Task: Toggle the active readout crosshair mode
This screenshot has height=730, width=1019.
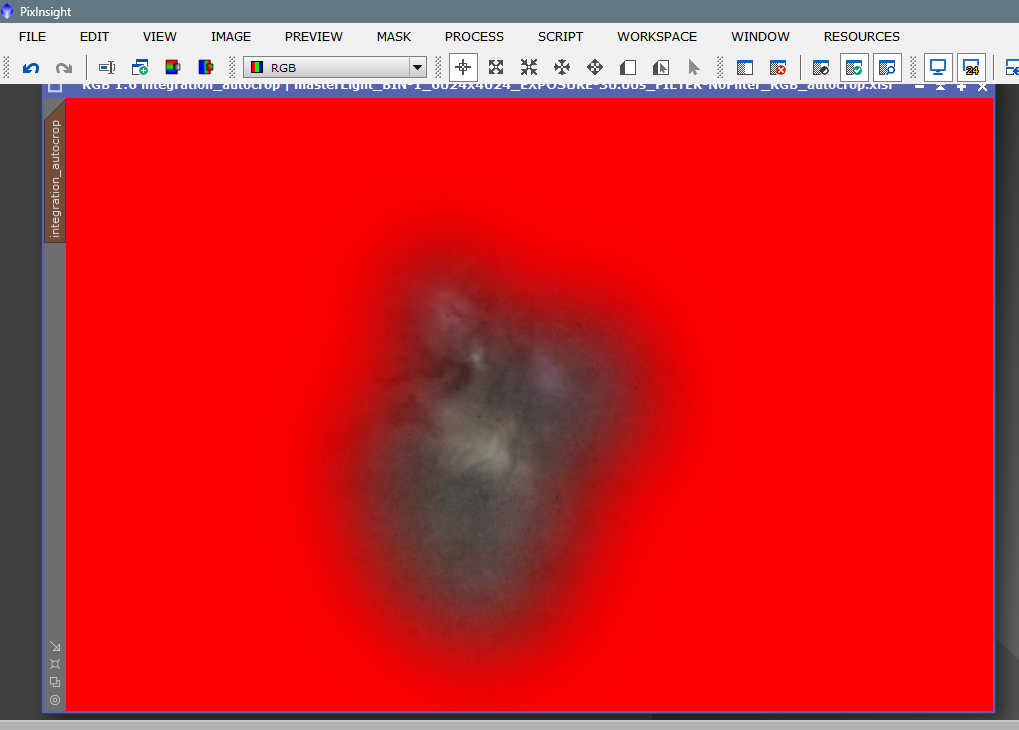Action: [x=463, y=68]
